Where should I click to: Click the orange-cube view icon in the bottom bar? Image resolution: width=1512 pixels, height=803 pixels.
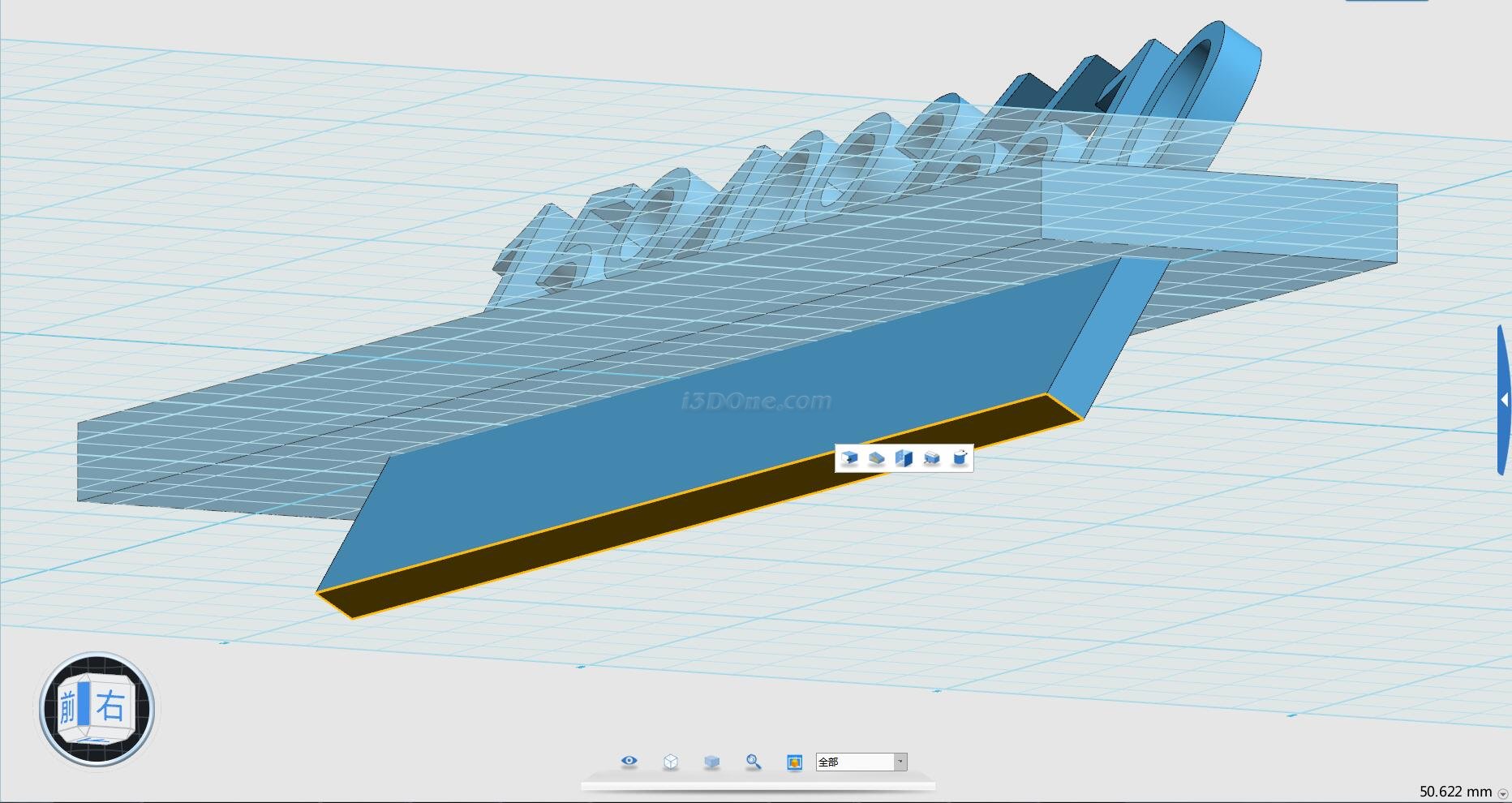[794, 762]
